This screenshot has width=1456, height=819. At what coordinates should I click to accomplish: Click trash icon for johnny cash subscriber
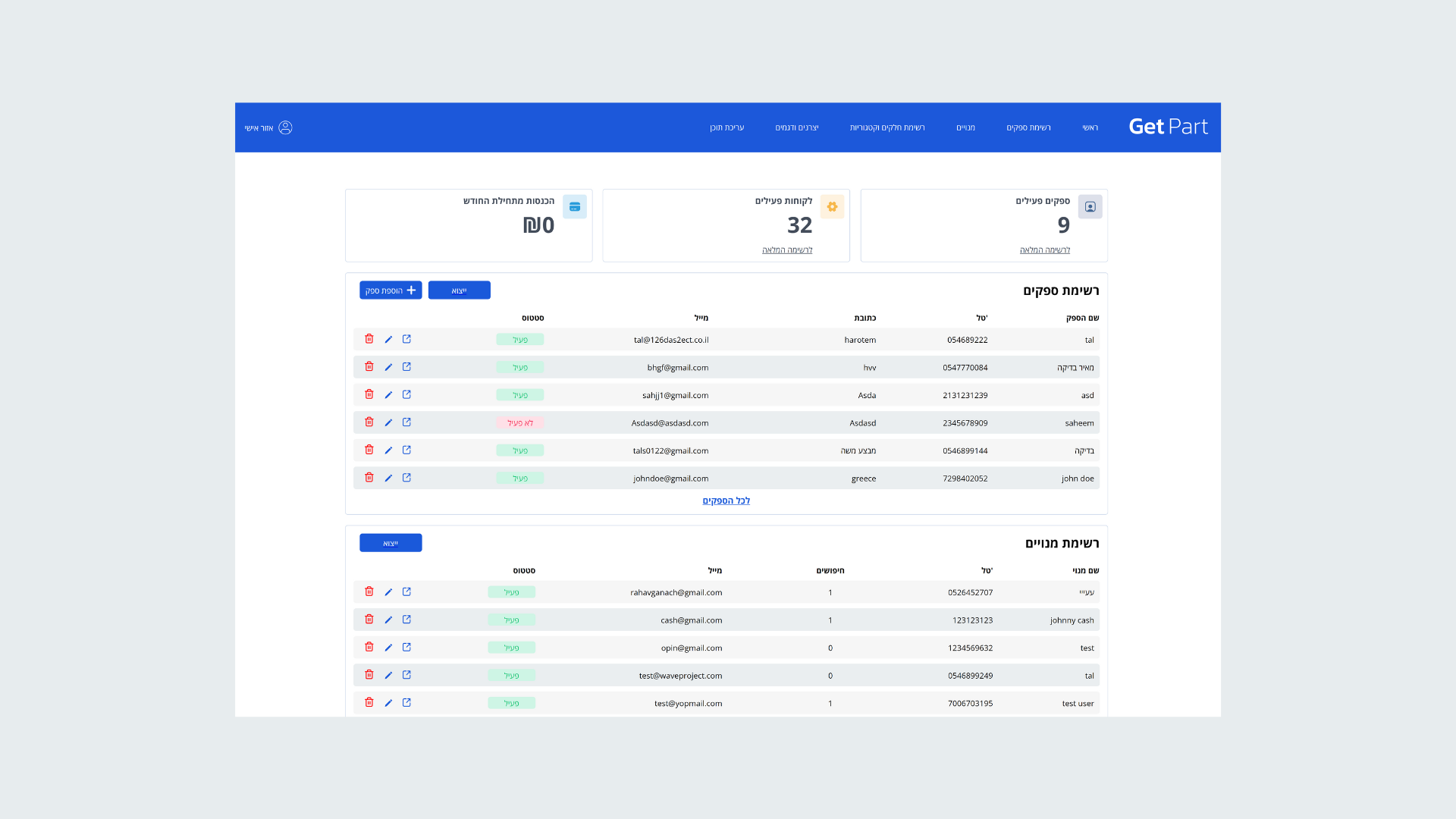tap(369, 620)
